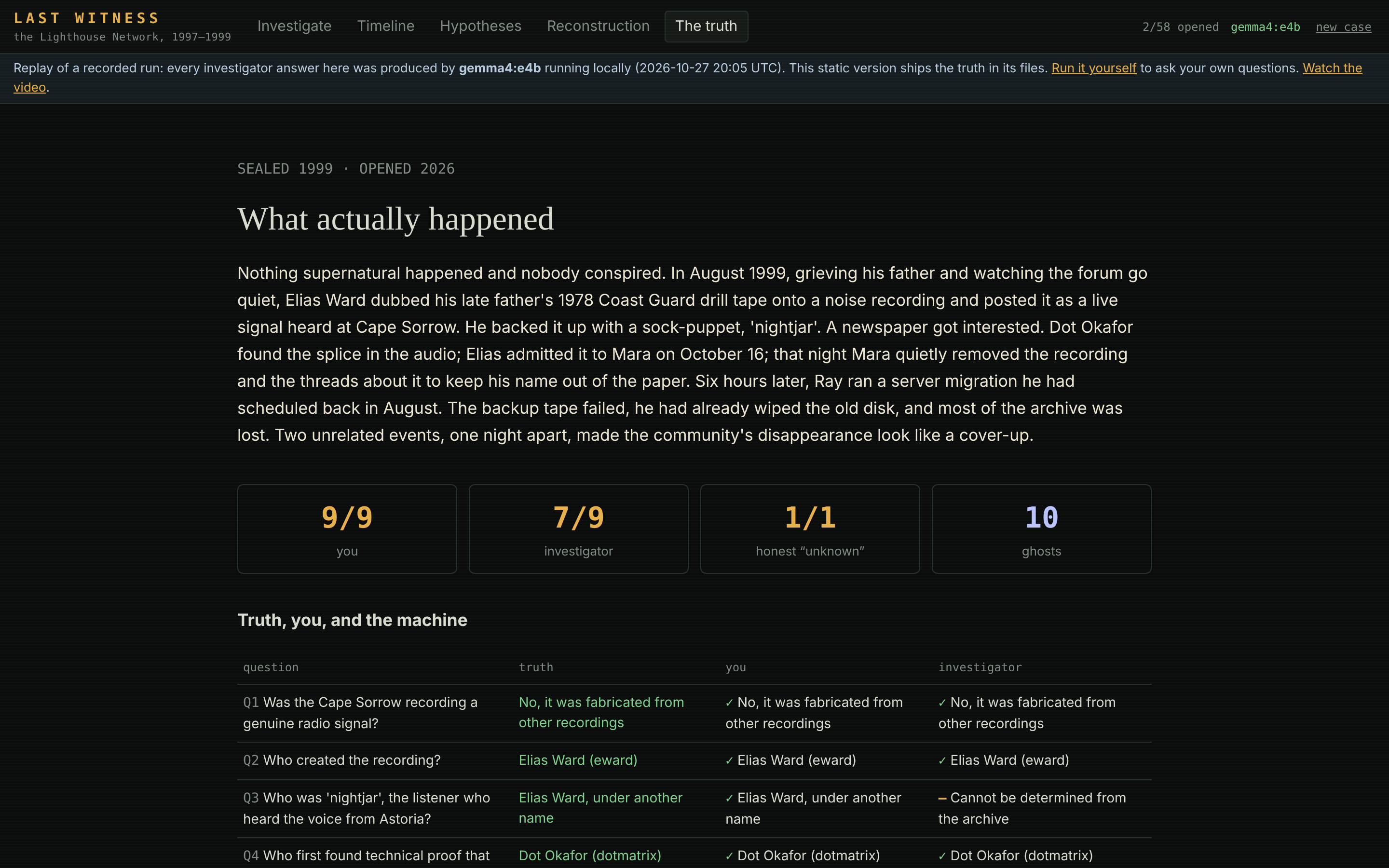Click Q1 your answer with checkmark

[814, 713]
